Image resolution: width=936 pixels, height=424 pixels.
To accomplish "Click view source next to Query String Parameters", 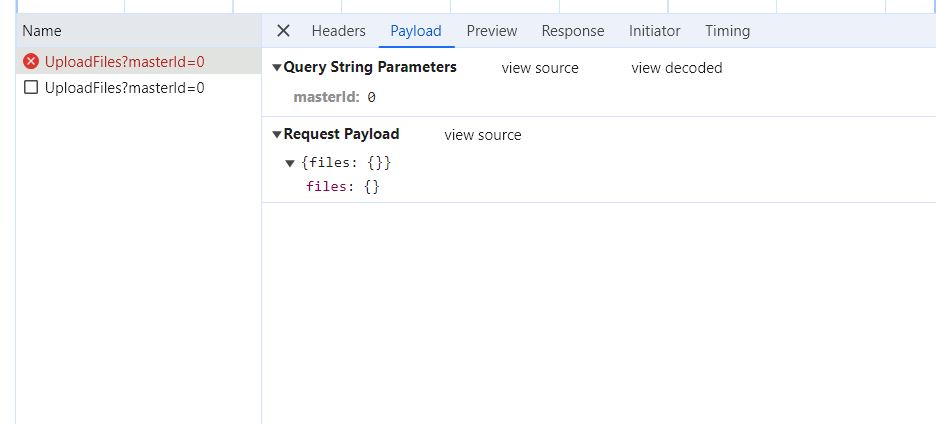I will coord(540,68).
